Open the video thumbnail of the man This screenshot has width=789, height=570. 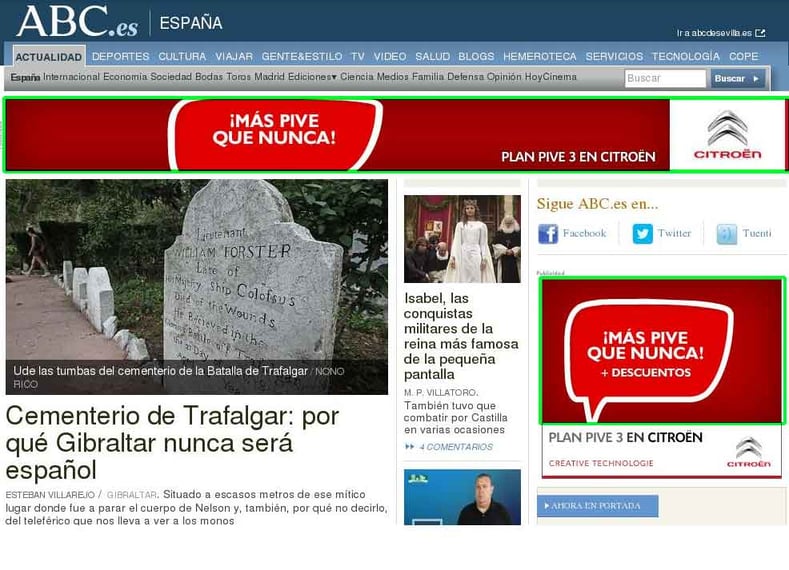pyautogui.click(x=462, y=497)
